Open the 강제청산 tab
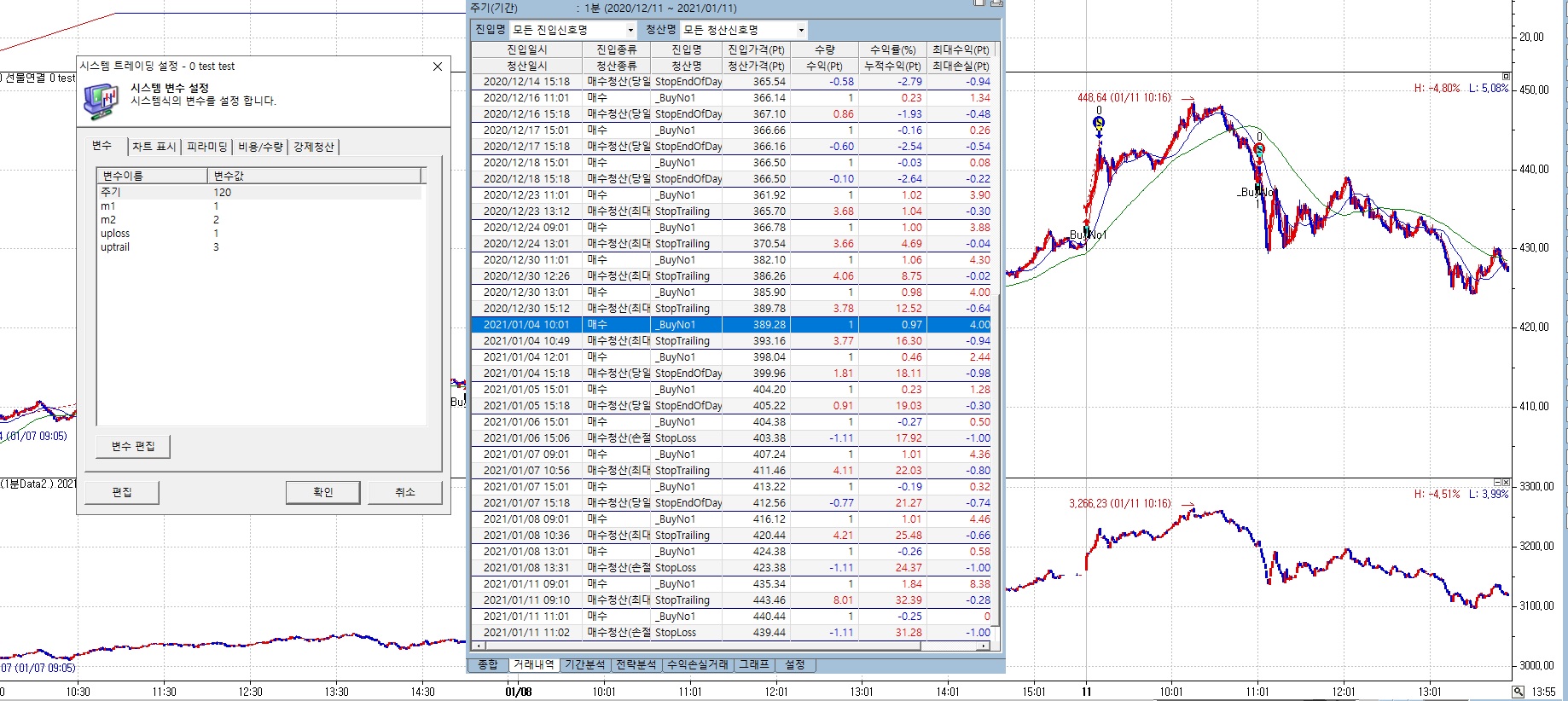The width and height of the screenshot is (1568, 701). click(x=314, y=147)
